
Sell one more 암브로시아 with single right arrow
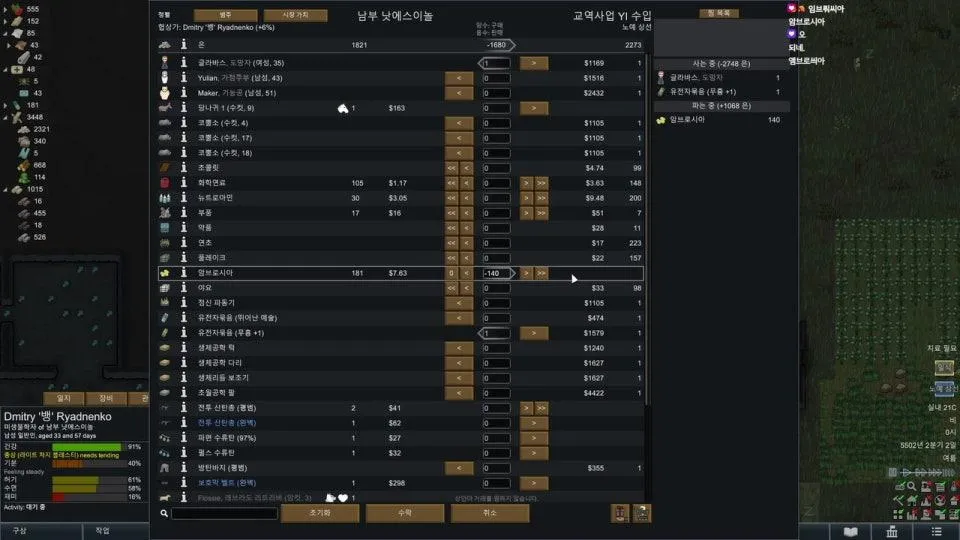(527, 273)
